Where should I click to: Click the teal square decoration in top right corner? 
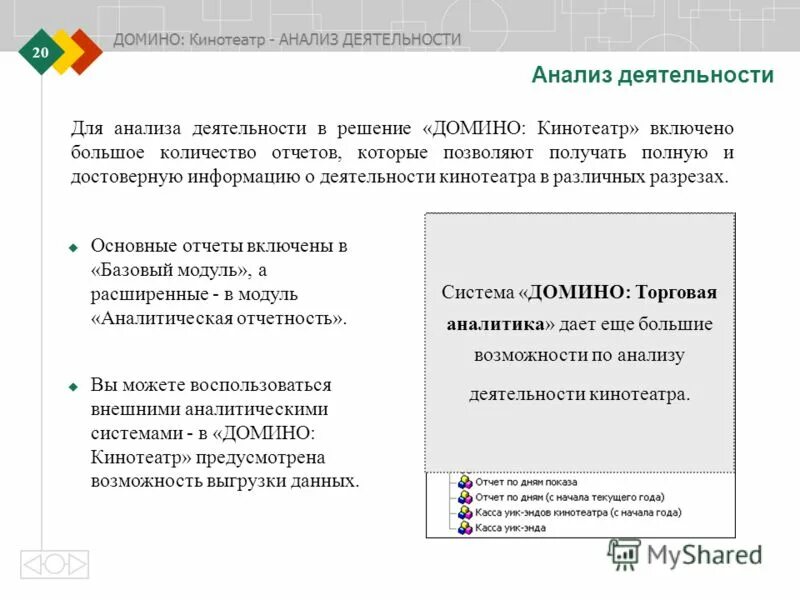click(x=744, y=15)
